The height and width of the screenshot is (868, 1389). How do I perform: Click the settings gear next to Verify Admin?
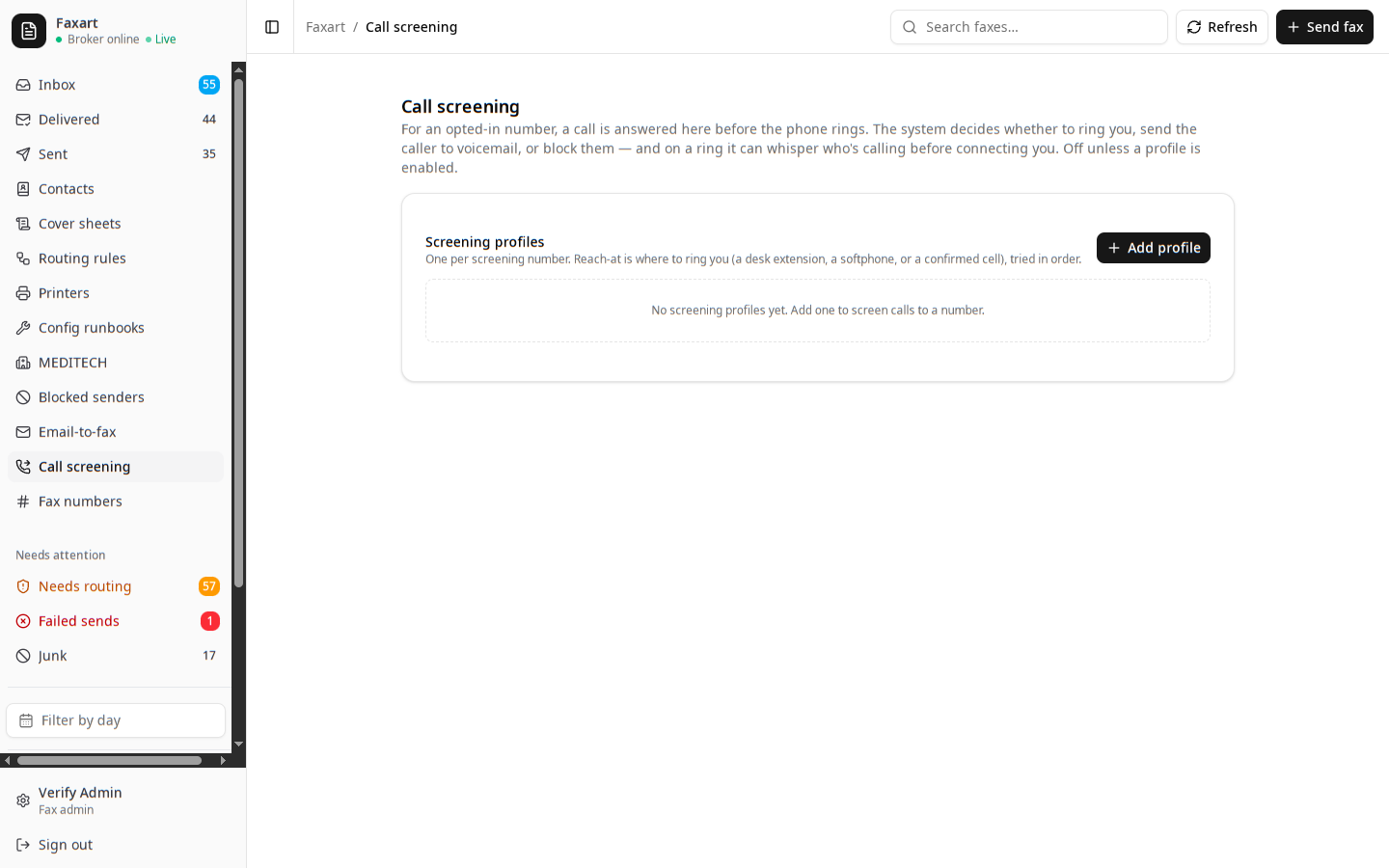(23, 800)
